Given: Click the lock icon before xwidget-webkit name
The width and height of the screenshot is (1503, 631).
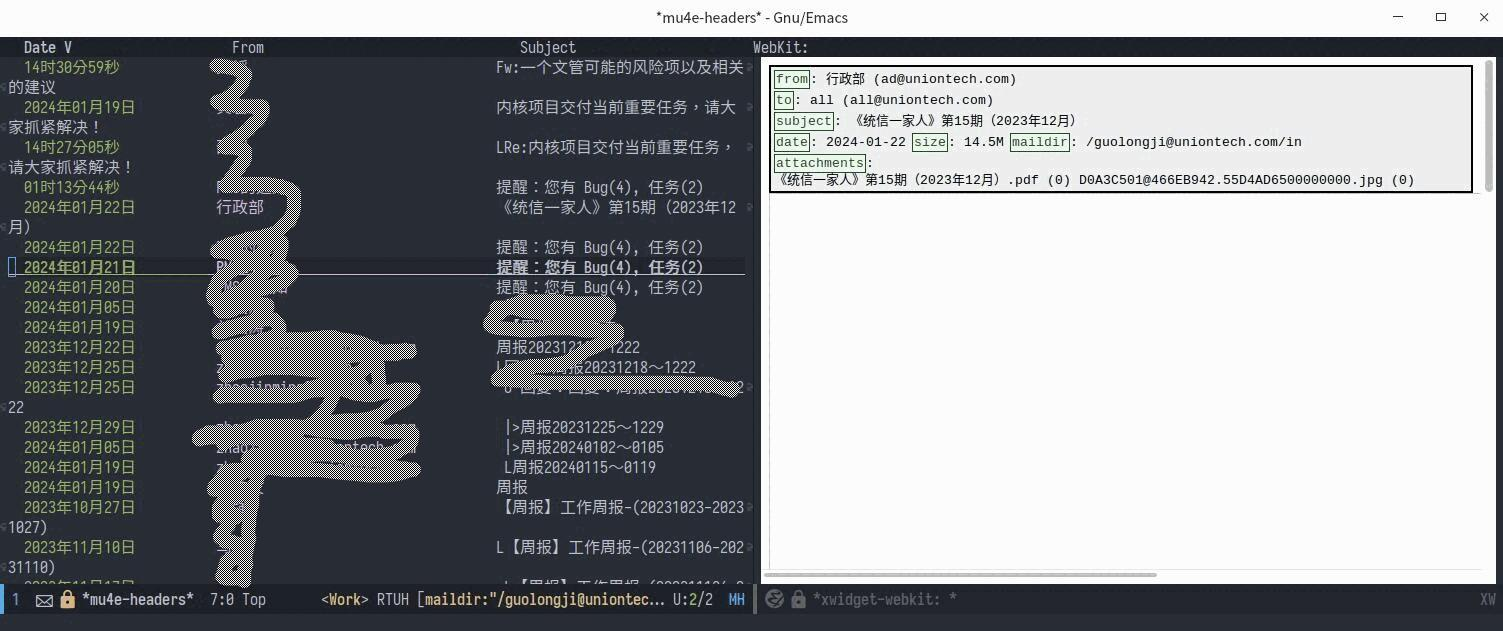Looking at the screenshot, I should [798, 600].
